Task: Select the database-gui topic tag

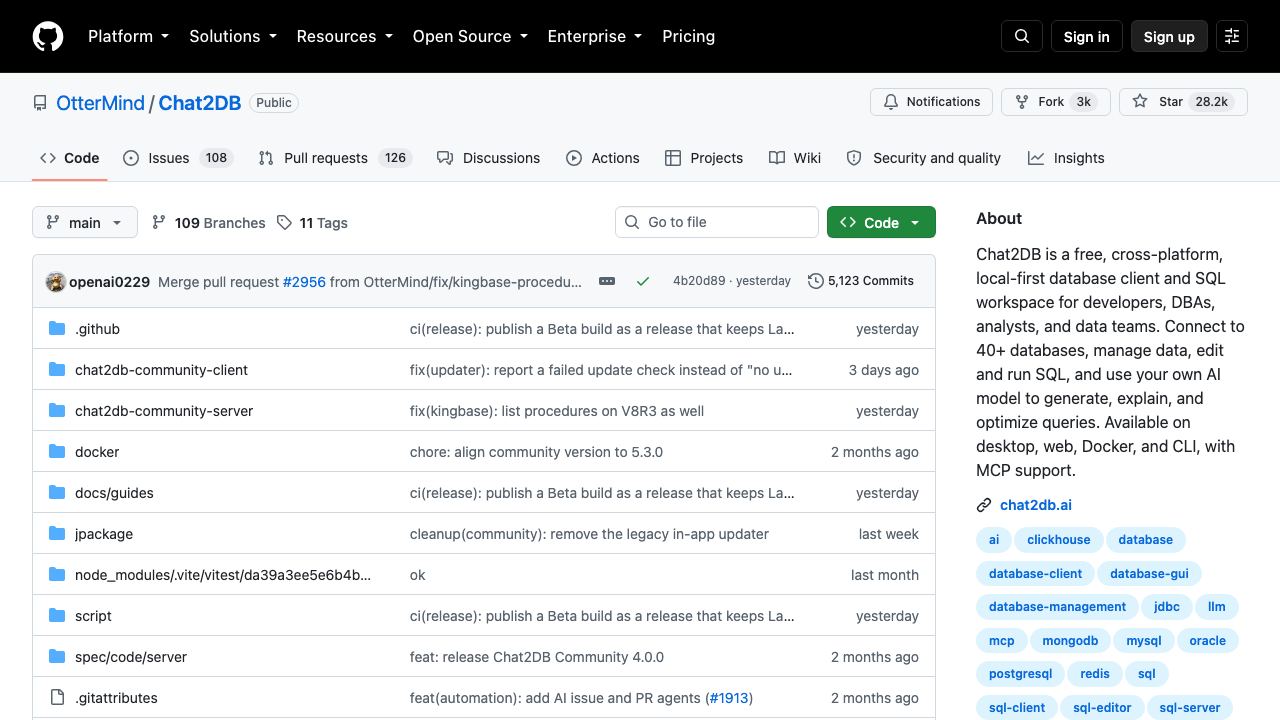Action: tap(1149, 574)
